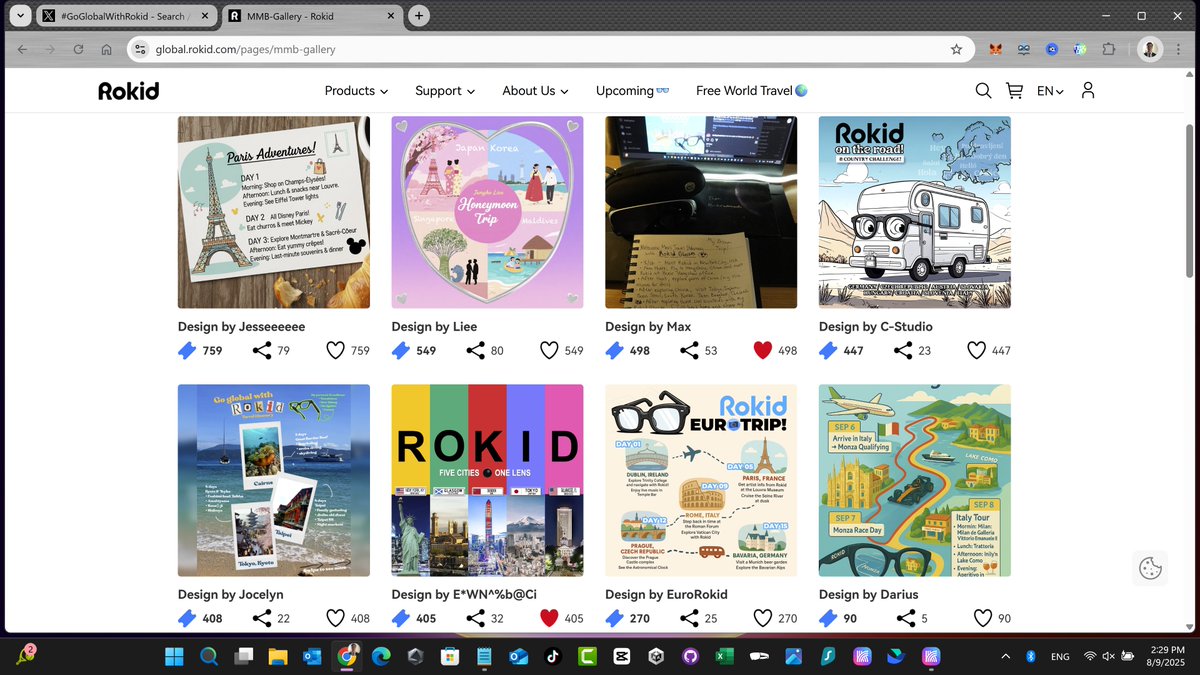Like Design by Liee heart
The image size is (1200, 675).
[x=549, y=350]
